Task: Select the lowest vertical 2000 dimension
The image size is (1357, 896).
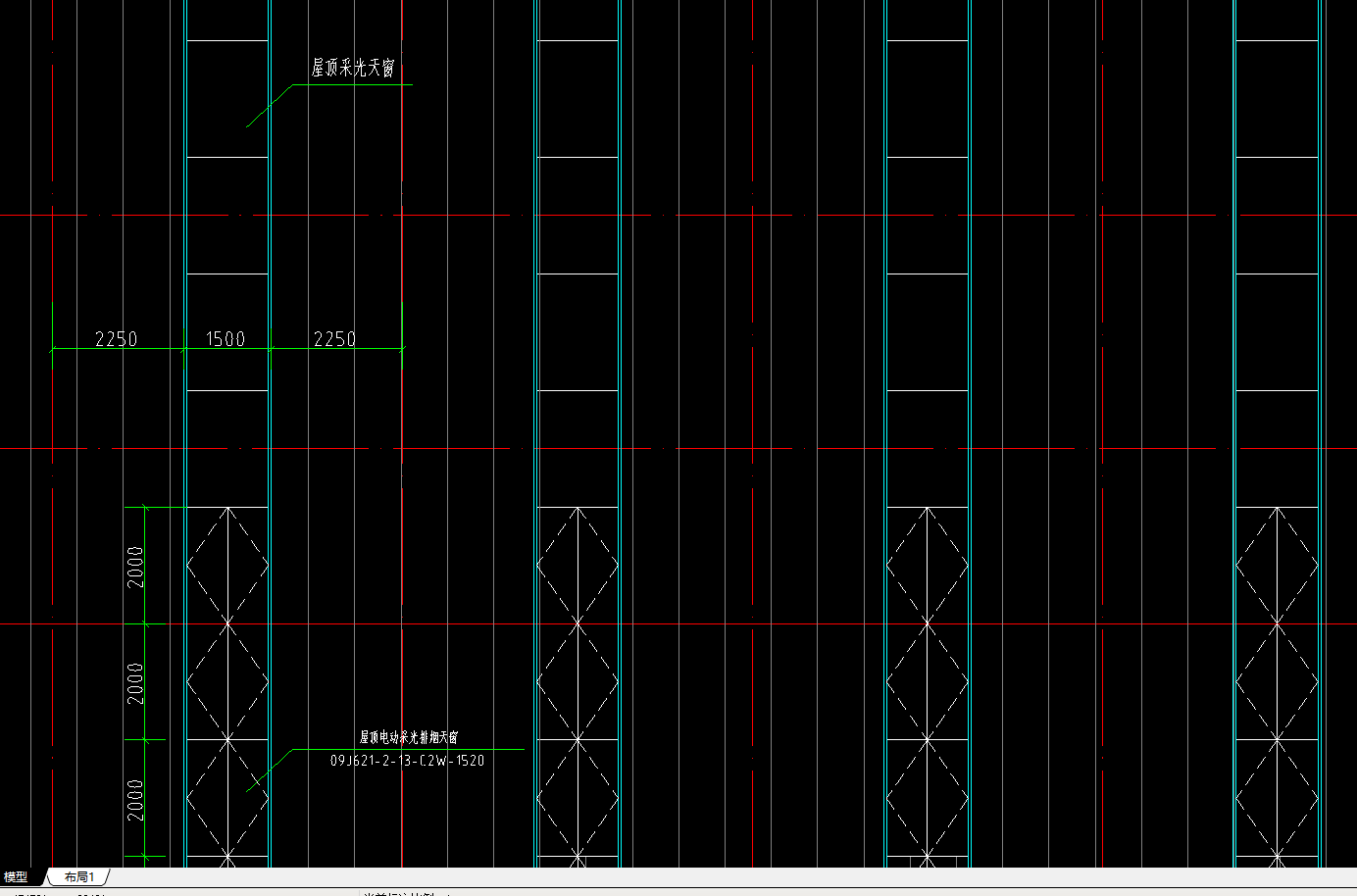Action: (135, 800)
